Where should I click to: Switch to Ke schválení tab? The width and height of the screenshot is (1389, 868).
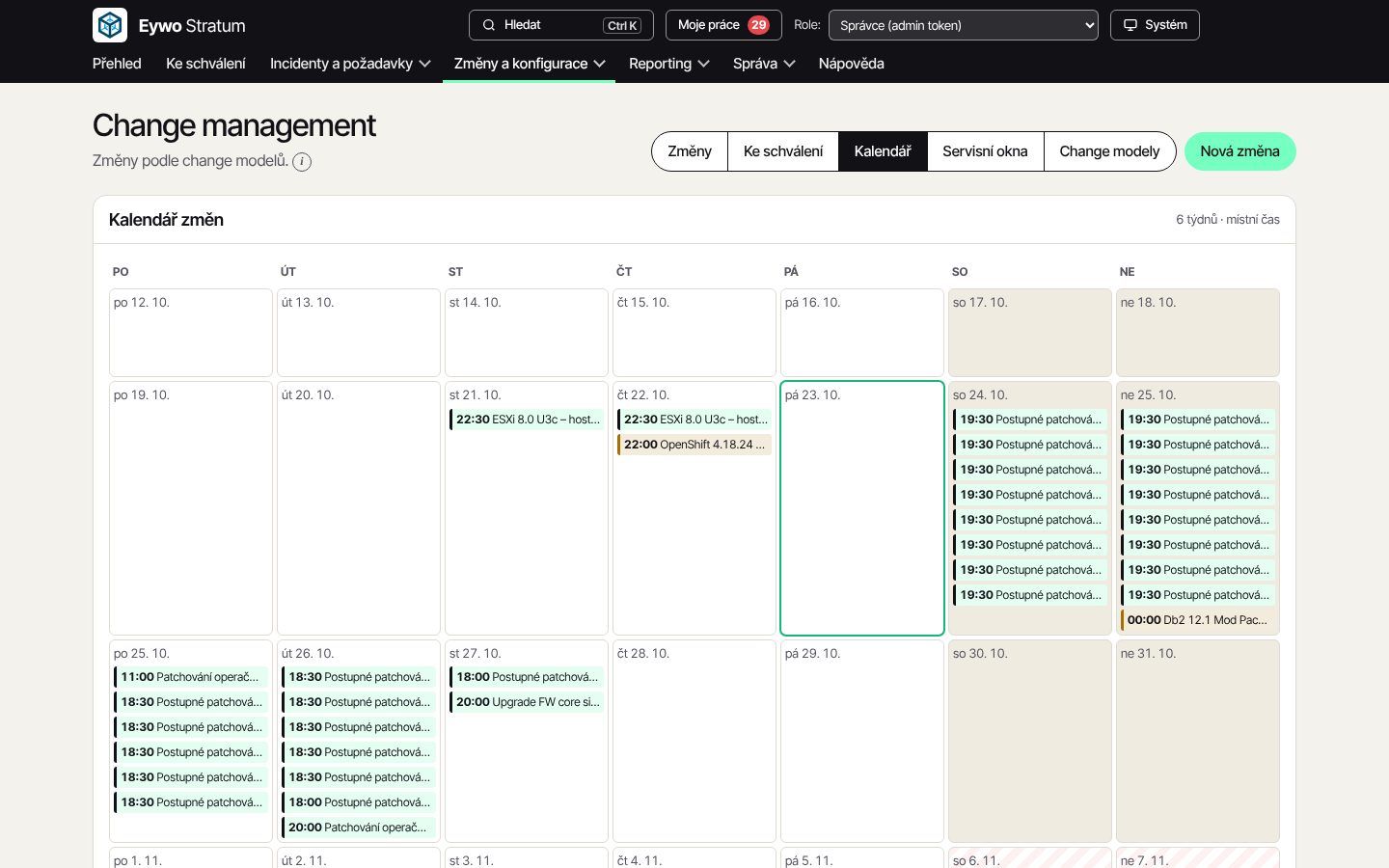pos(783,151)
